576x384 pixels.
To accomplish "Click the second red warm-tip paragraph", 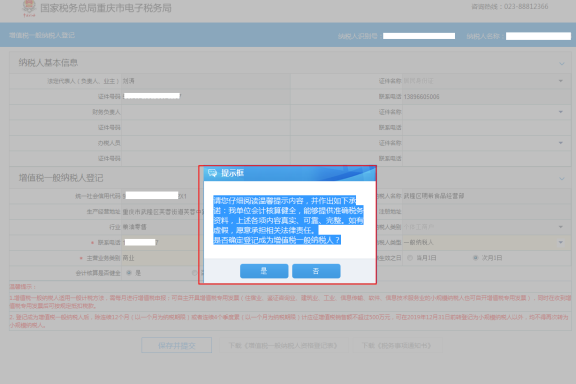I will (290, 321).
